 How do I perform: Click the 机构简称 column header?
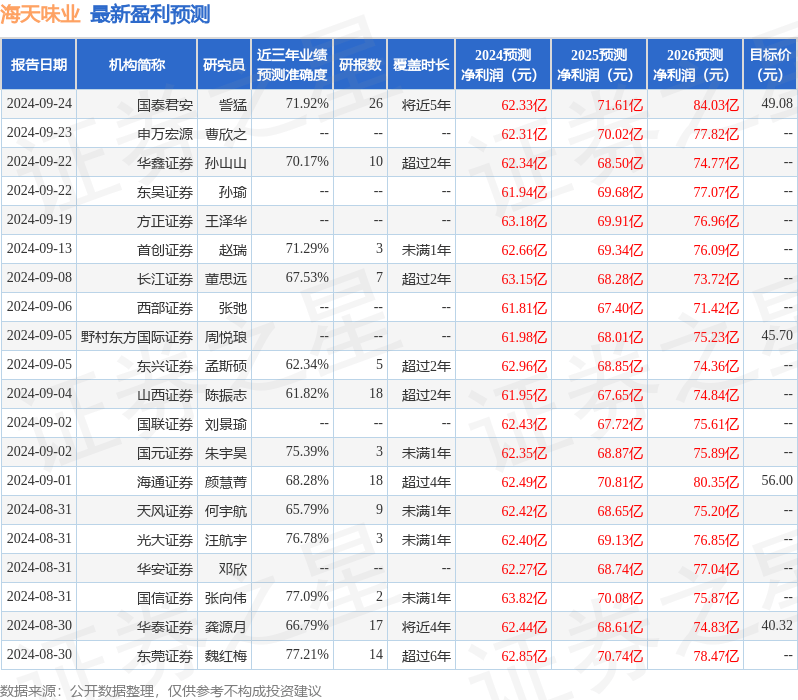(x=136, y=65)
